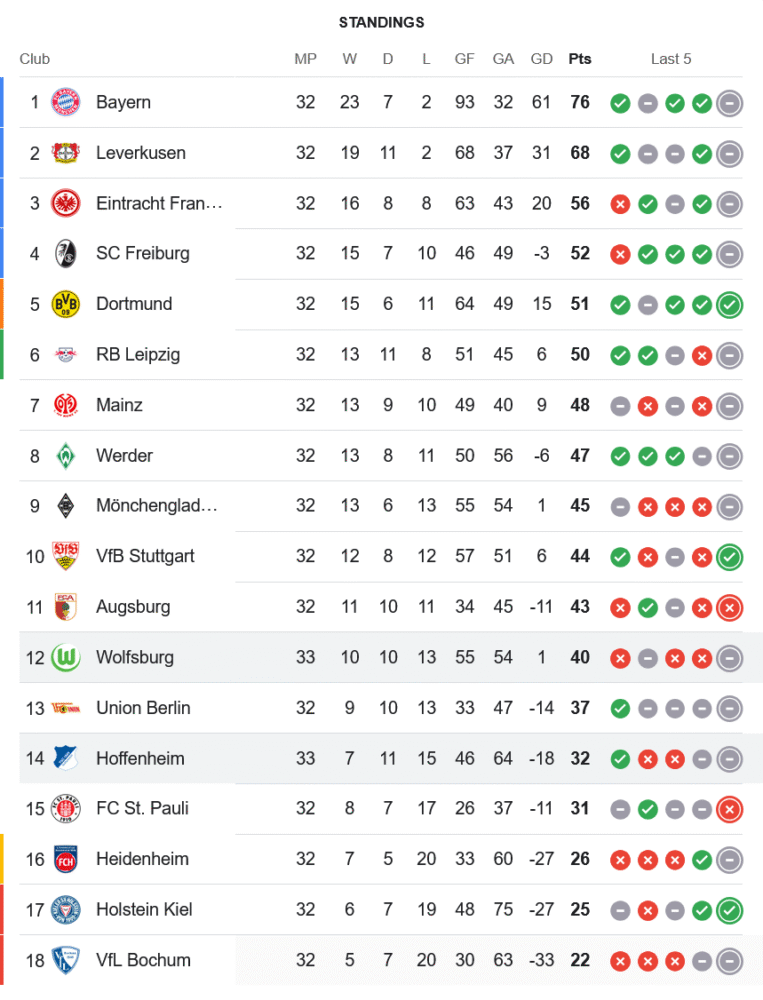This screenshot has height=1000, width=763.
Task: Sort standings by Pts column header
Action: pyautogui.click(x=580, y=59)
